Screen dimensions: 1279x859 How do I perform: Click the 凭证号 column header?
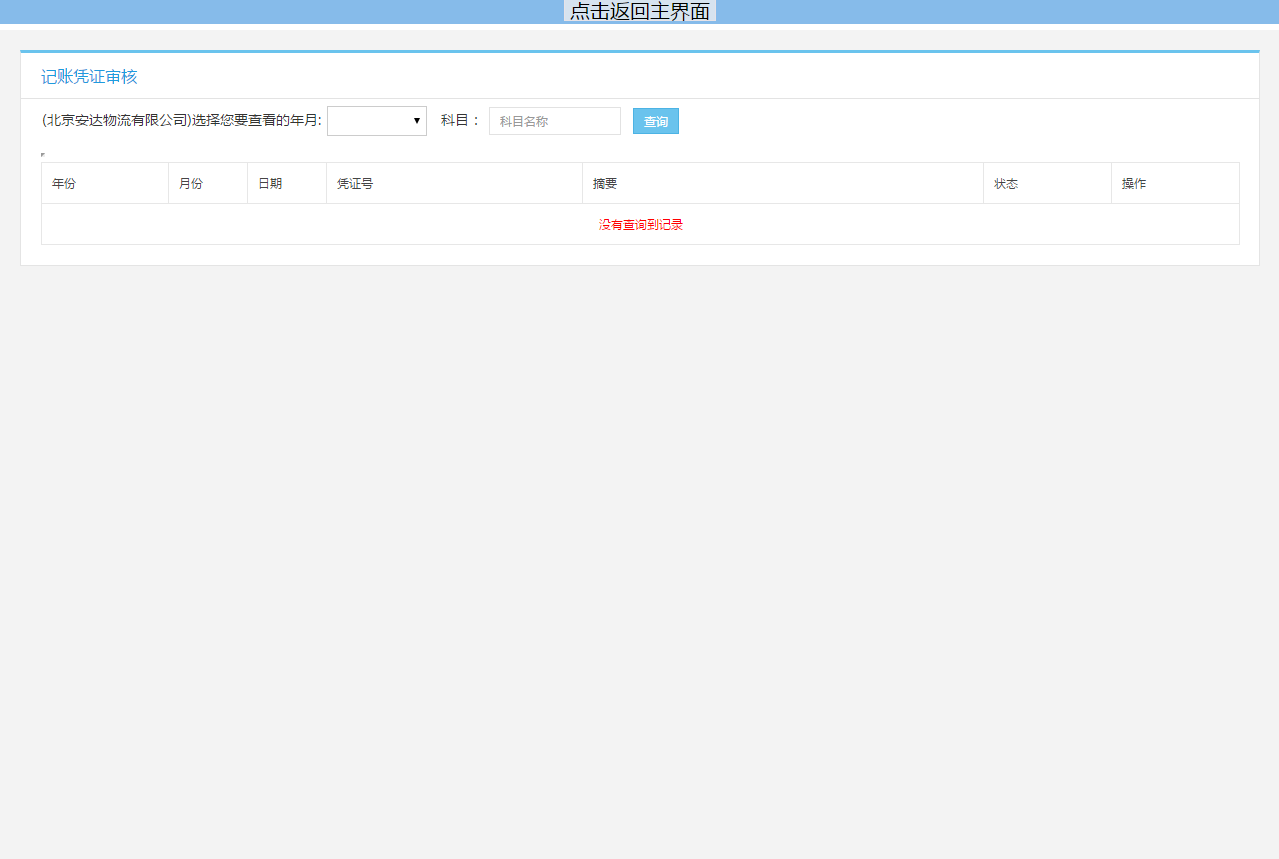click(x=355, y=184)
